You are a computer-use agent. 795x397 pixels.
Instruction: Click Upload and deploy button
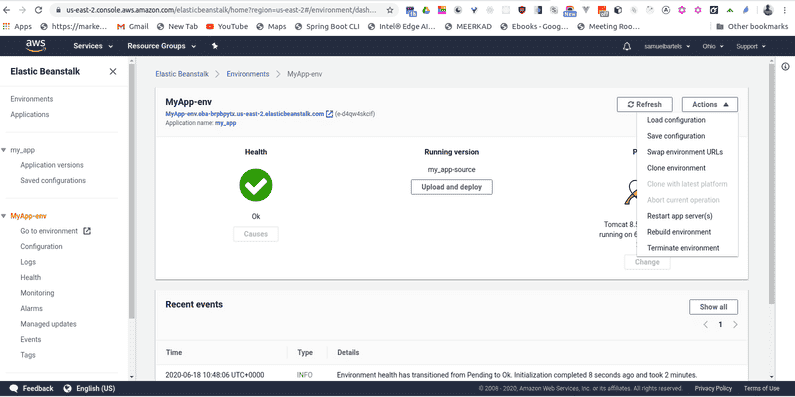(x=451, y=187)
